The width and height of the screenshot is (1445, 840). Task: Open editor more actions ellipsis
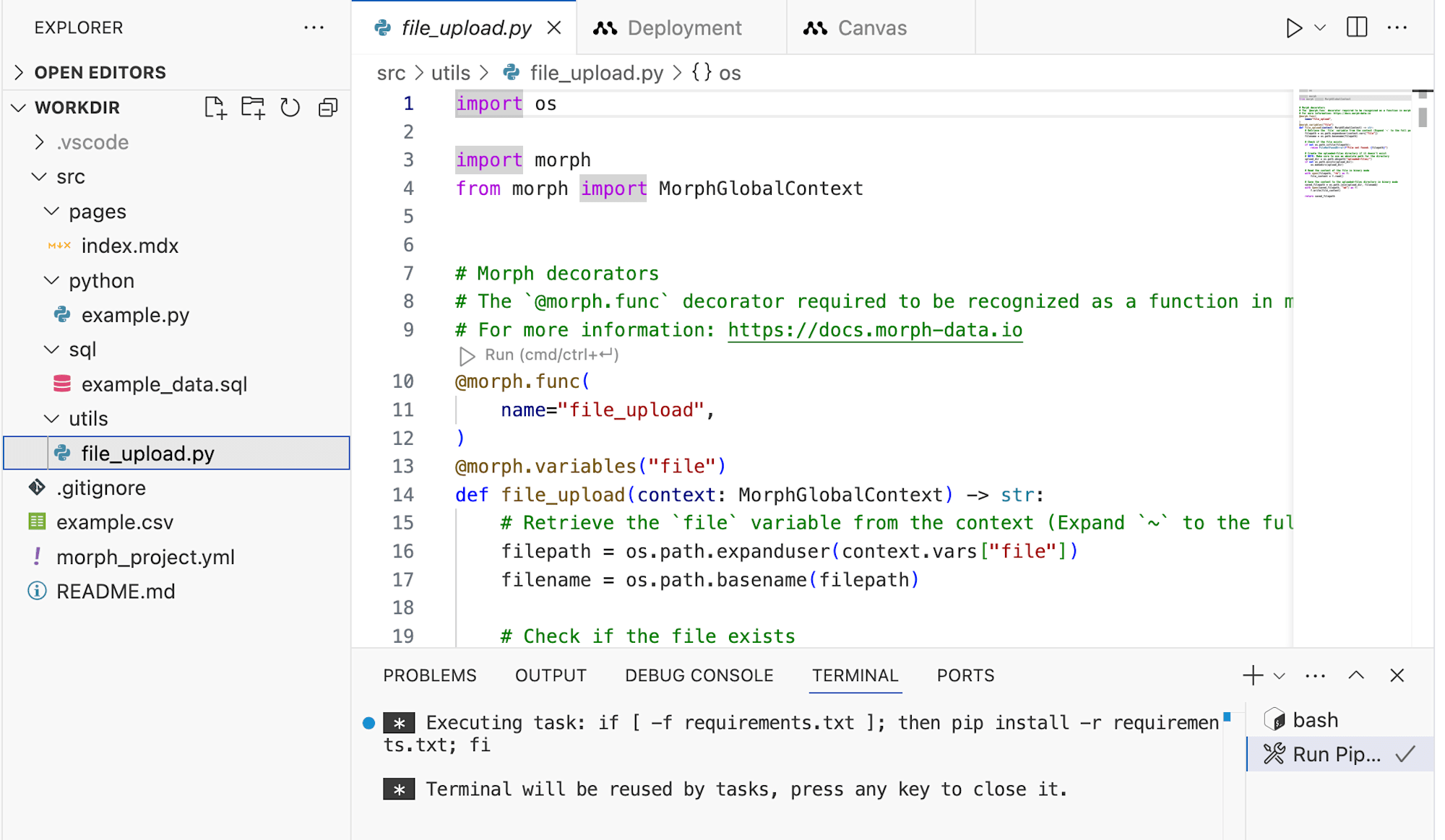[1397, 27]
